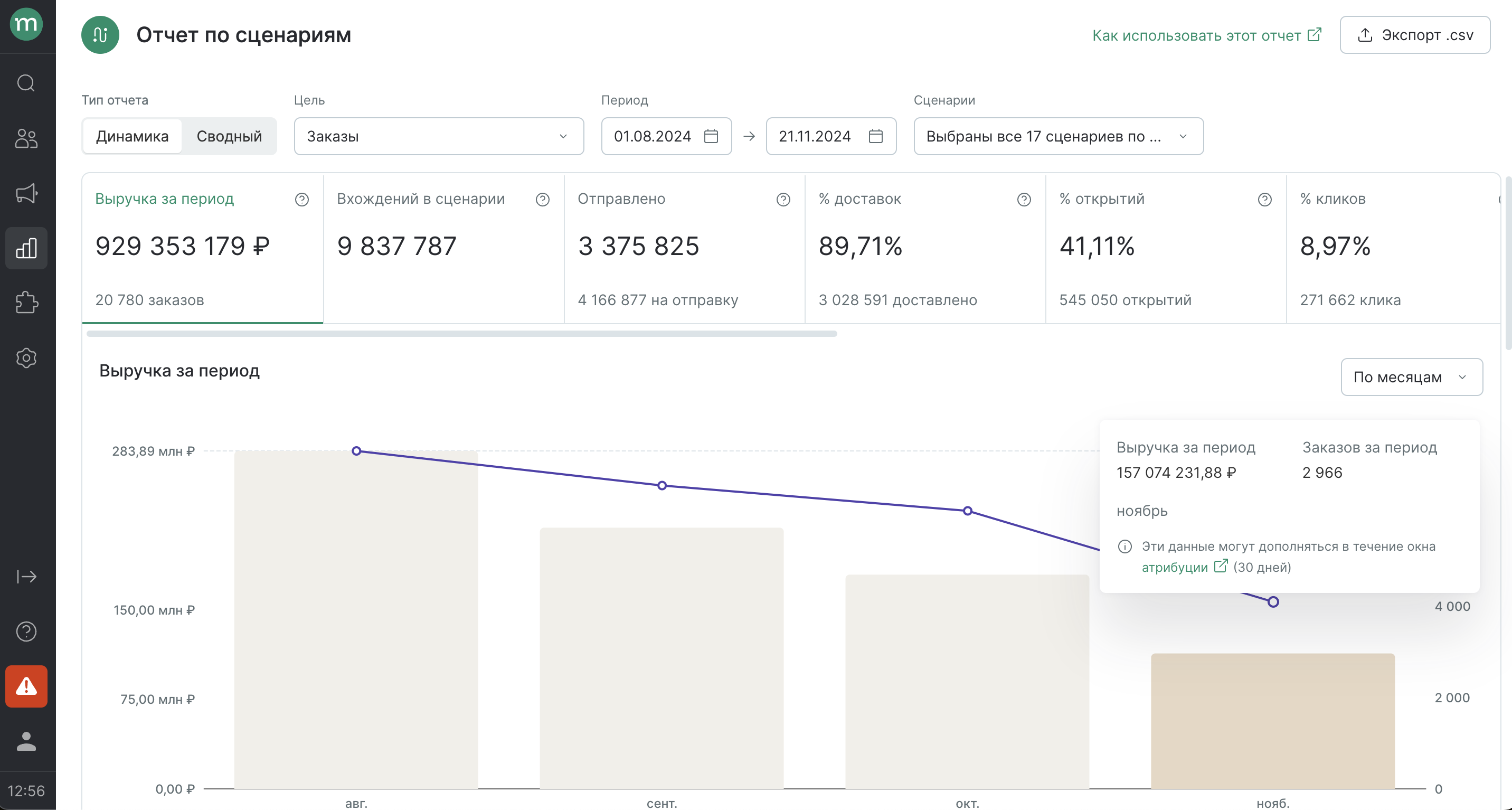This screenshot has width=1512, height=810.
Task: Click Экспорт .csv button
Action: [1414, 35]
